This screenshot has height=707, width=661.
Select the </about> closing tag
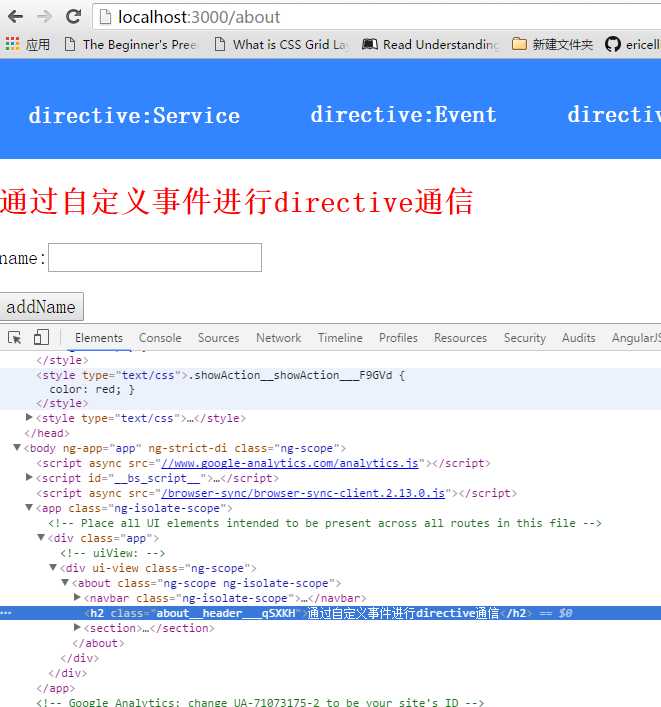[98, 643]
